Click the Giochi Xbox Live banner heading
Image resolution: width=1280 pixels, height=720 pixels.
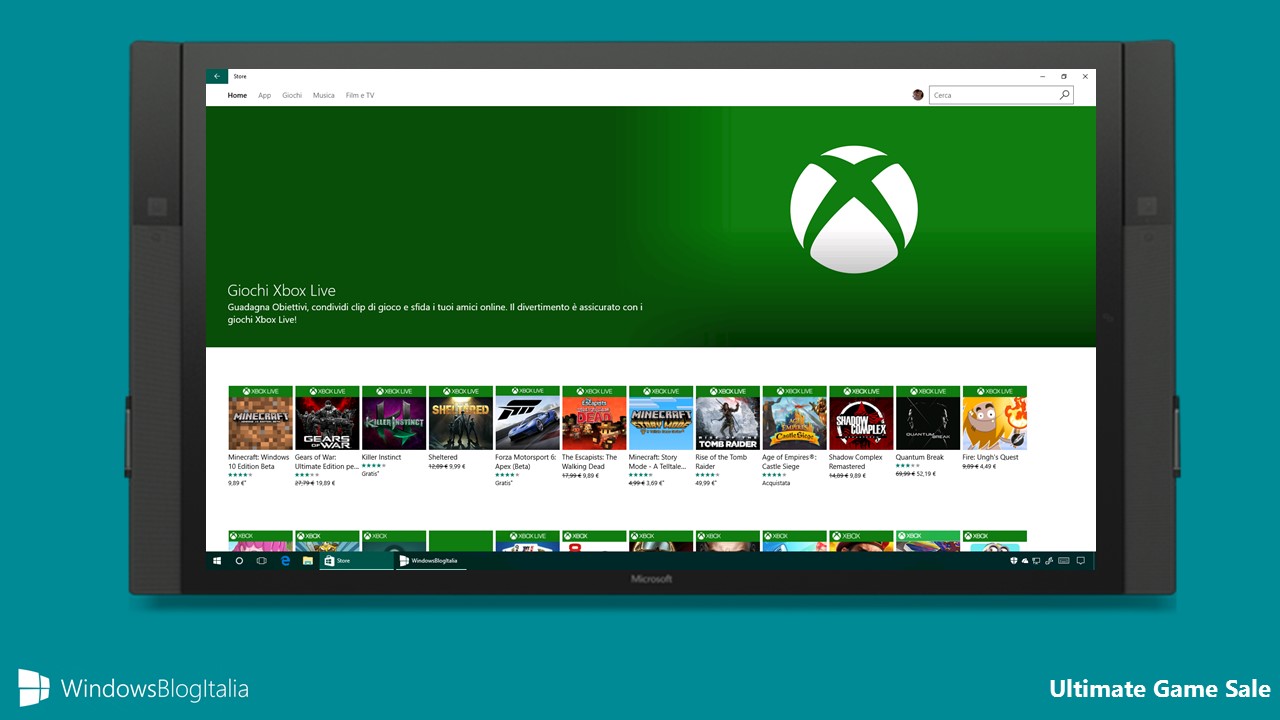[x=281, y=291]
